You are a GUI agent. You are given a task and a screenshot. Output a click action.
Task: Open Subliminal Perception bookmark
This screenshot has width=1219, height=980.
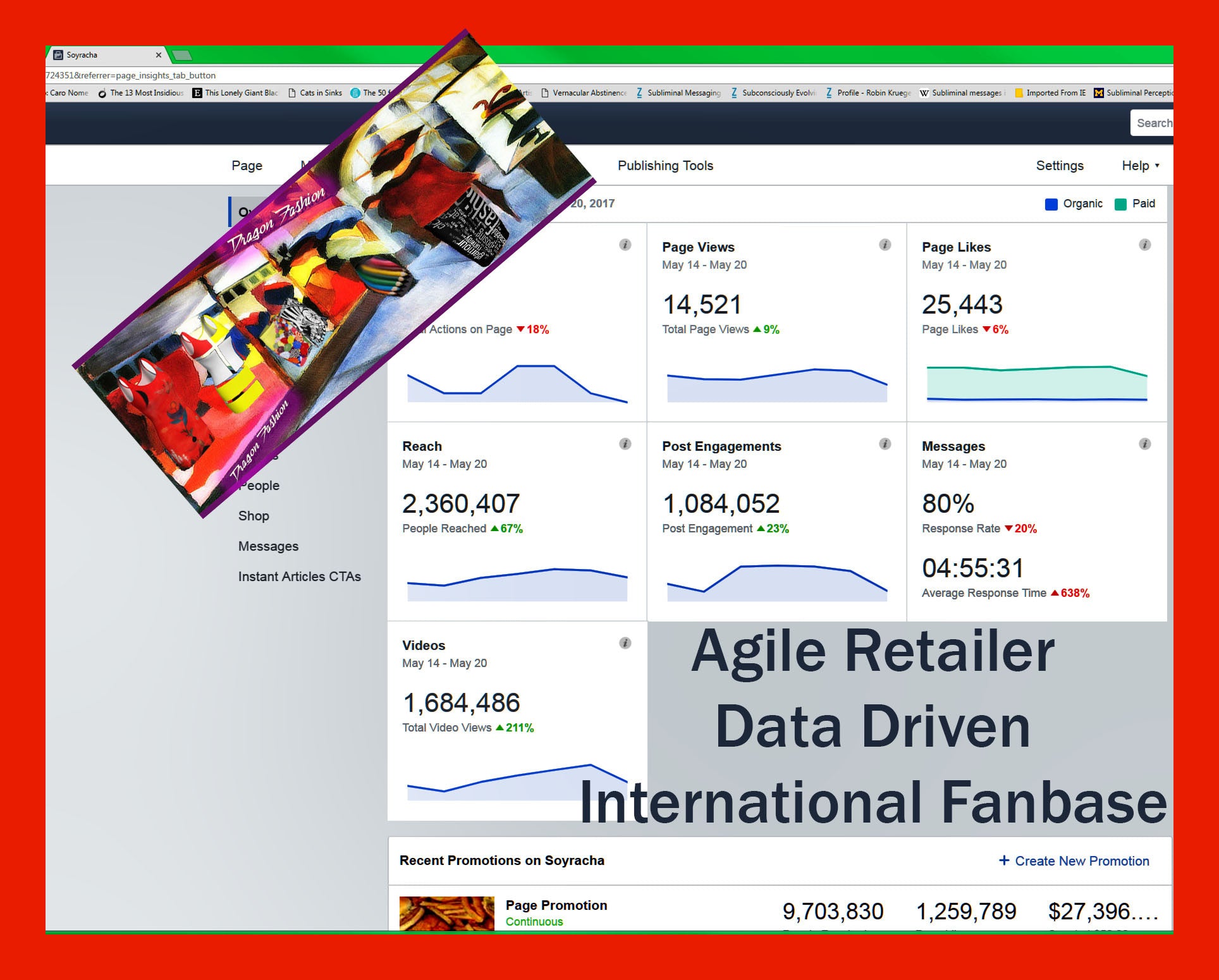1133,93
